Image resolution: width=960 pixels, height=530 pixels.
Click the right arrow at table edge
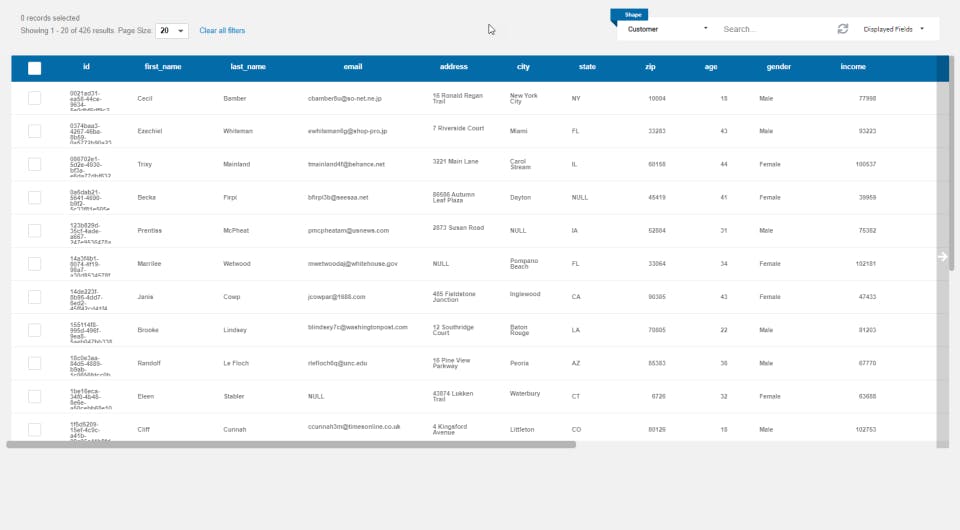coord(942,257)
